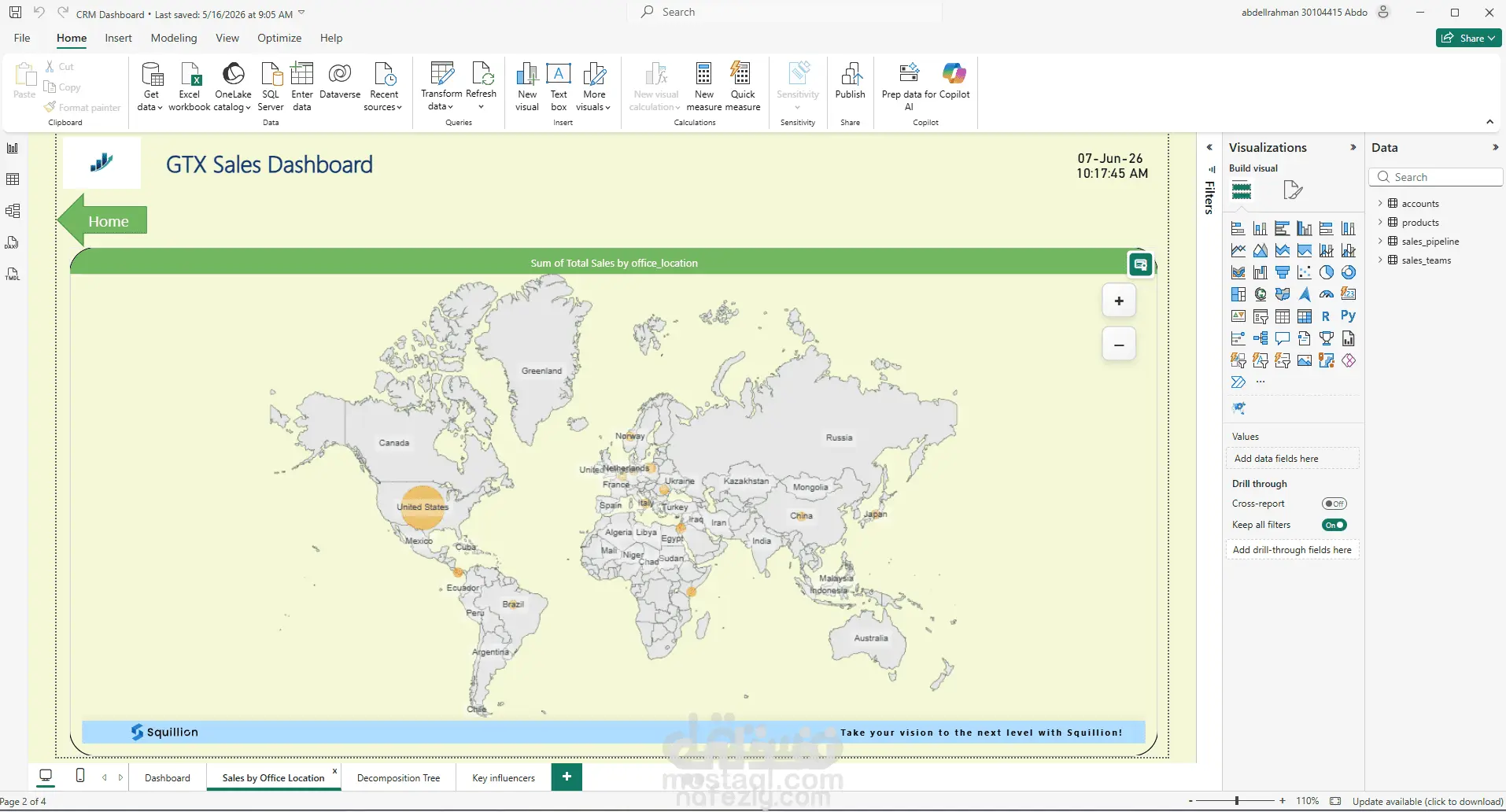Select the Python visual
This screenshot has width=1506, height=812.
coord(1349,316)
